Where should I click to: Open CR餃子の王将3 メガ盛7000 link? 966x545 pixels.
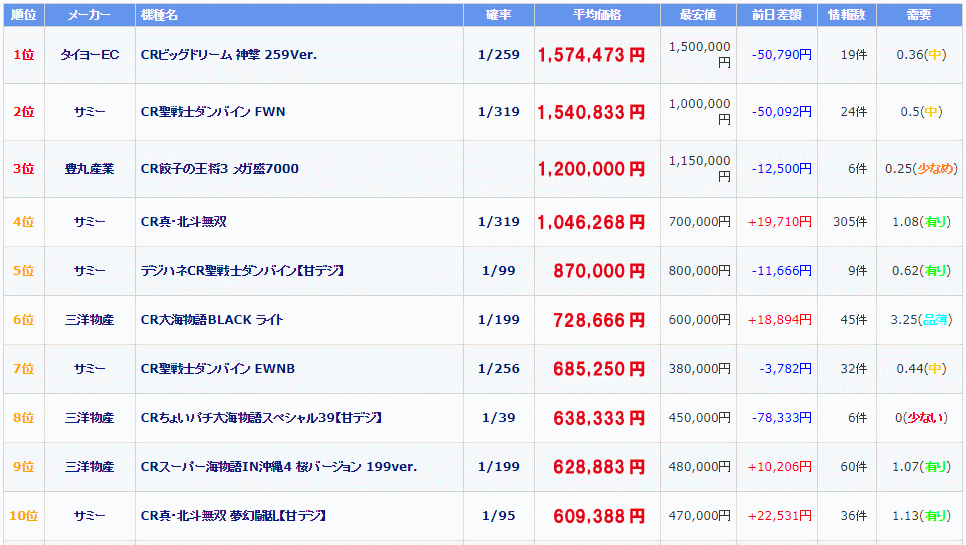click(x=220, y=169)
